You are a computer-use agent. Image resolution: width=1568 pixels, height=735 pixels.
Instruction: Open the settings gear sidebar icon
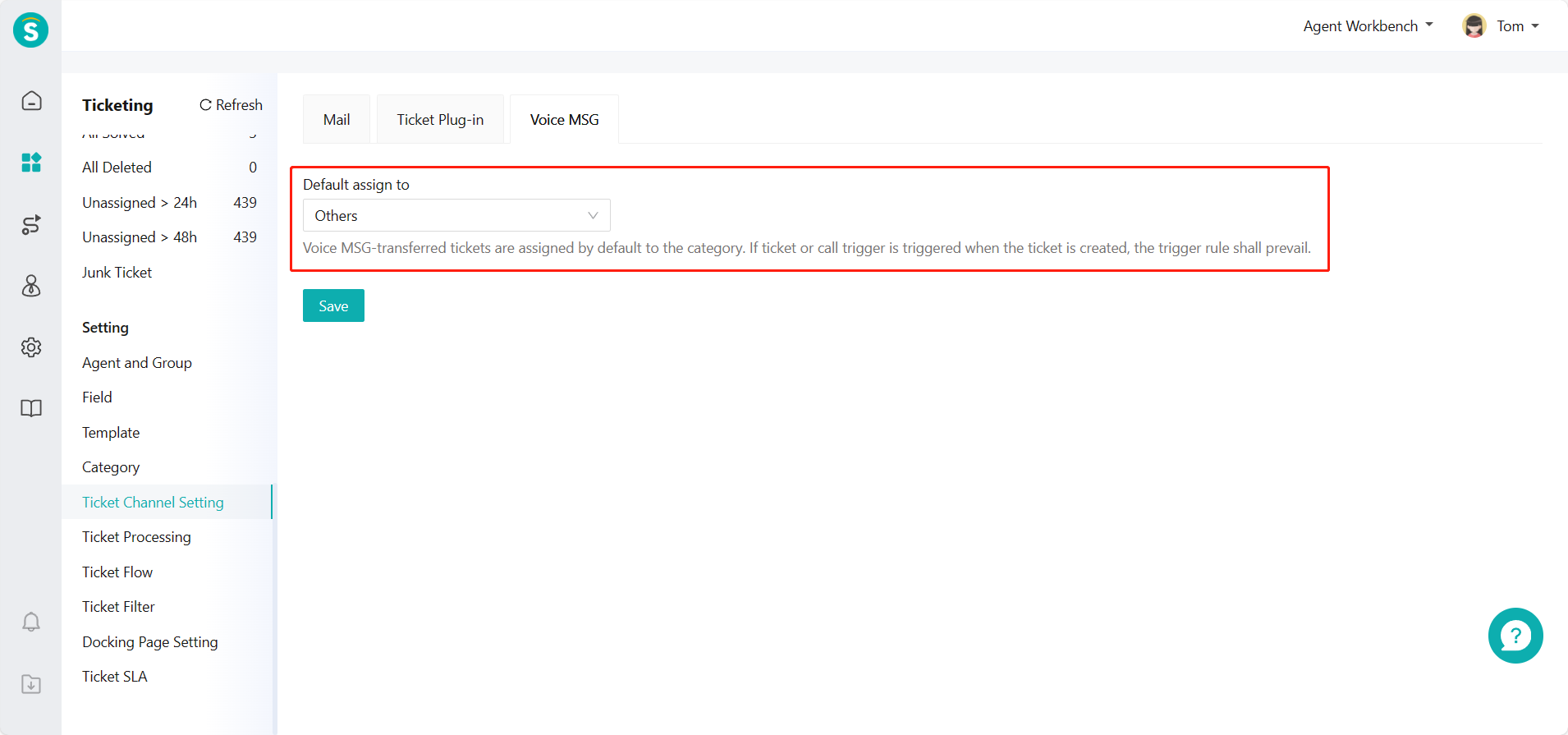[31, 347]
